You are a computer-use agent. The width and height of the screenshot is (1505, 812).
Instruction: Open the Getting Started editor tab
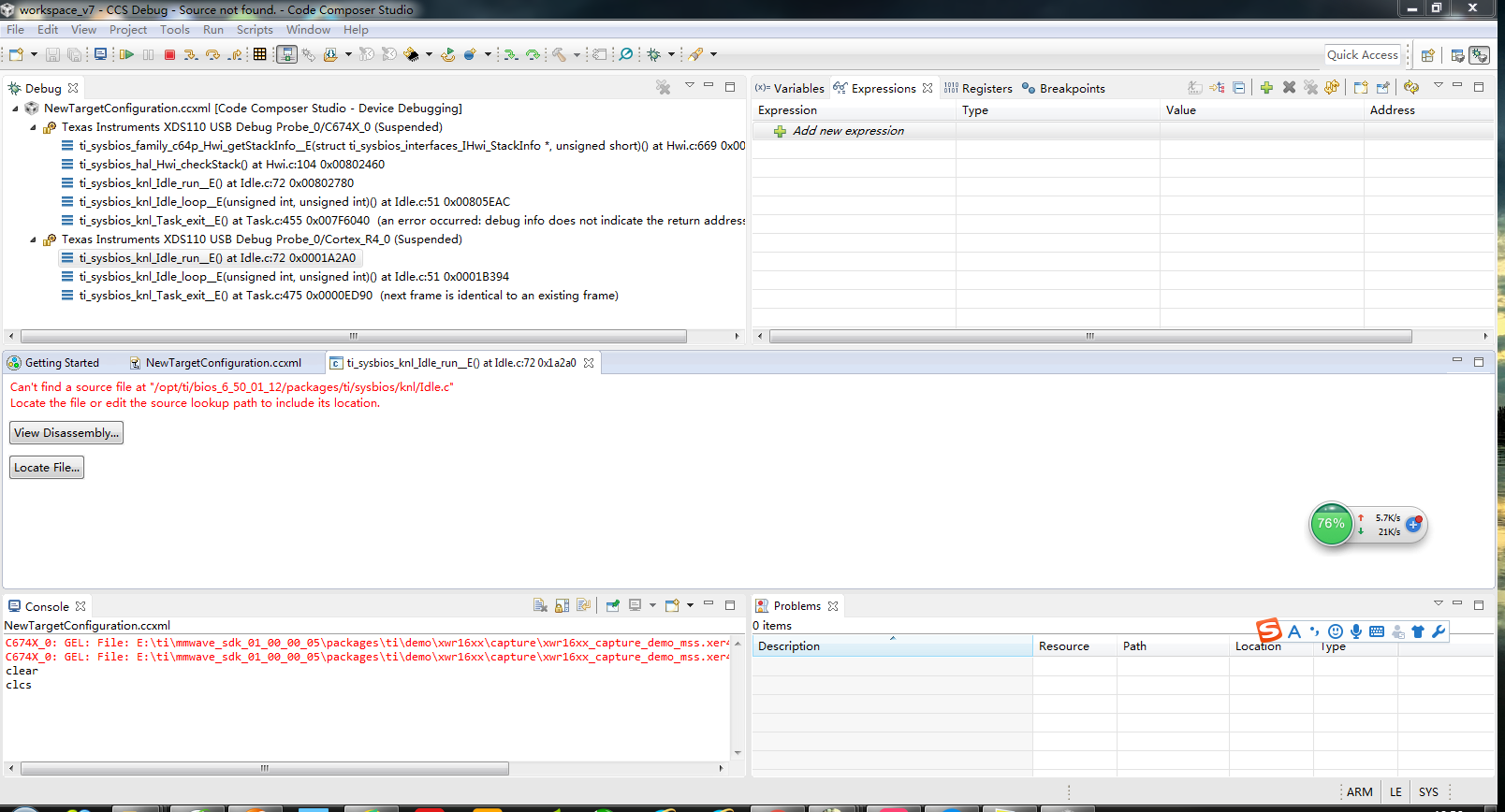[53, 363]
